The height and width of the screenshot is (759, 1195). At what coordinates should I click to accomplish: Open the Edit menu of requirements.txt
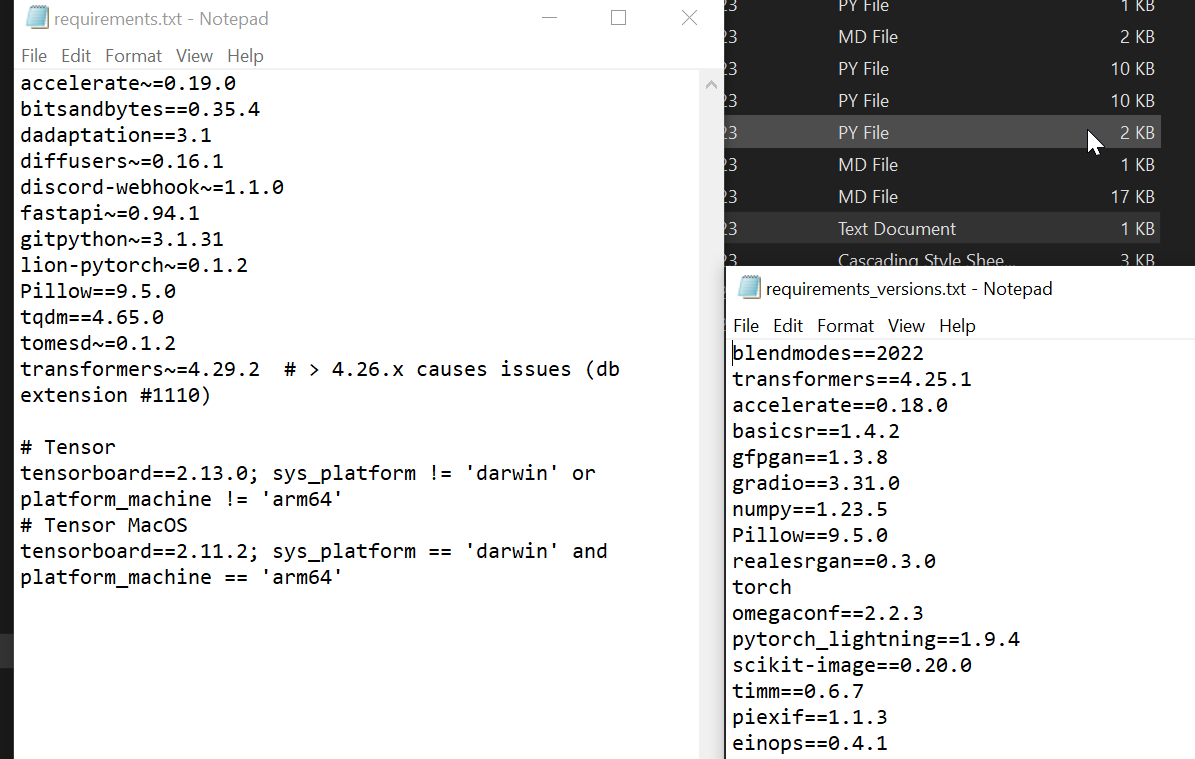pyautogui.click(x=75, y=55)
